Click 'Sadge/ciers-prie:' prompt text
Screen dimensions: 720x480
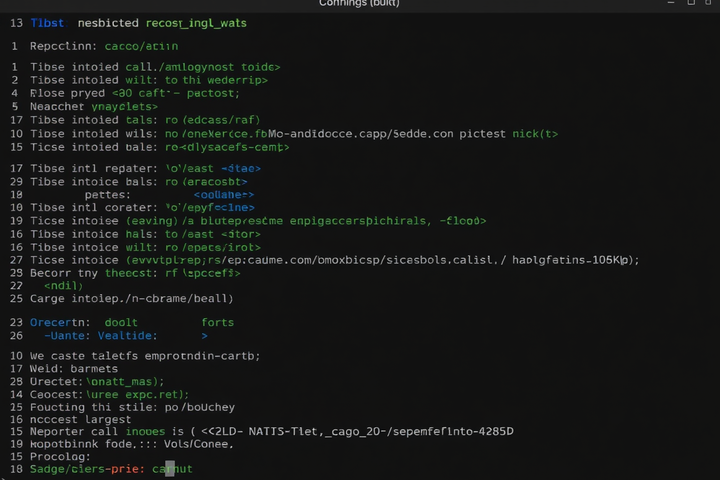(x=87, y=469)
